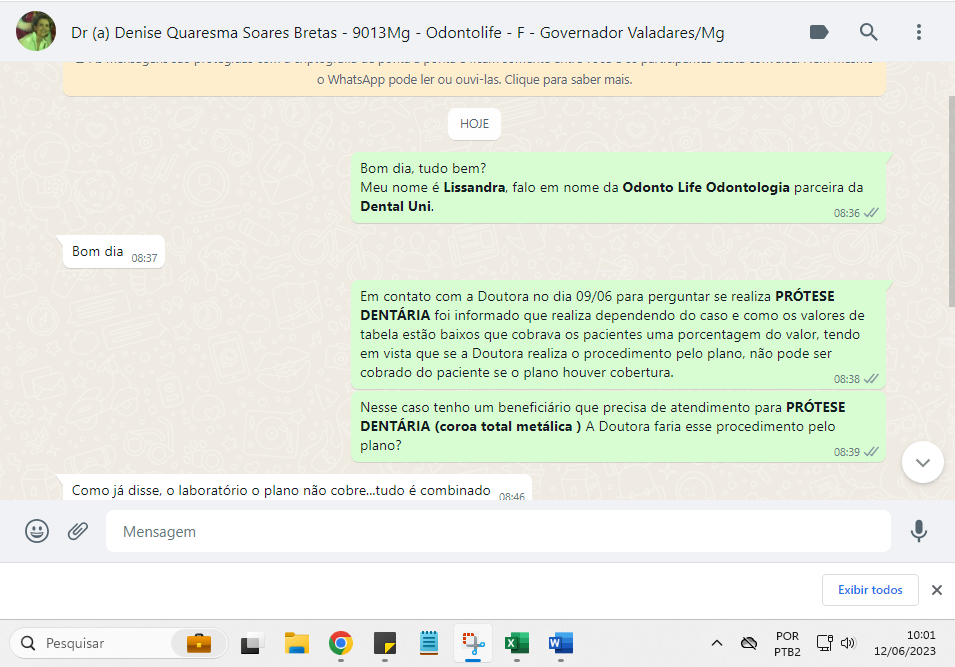Attach a file with the paperclip icon
Screen dimensions: 955x667
pos(77,531)
